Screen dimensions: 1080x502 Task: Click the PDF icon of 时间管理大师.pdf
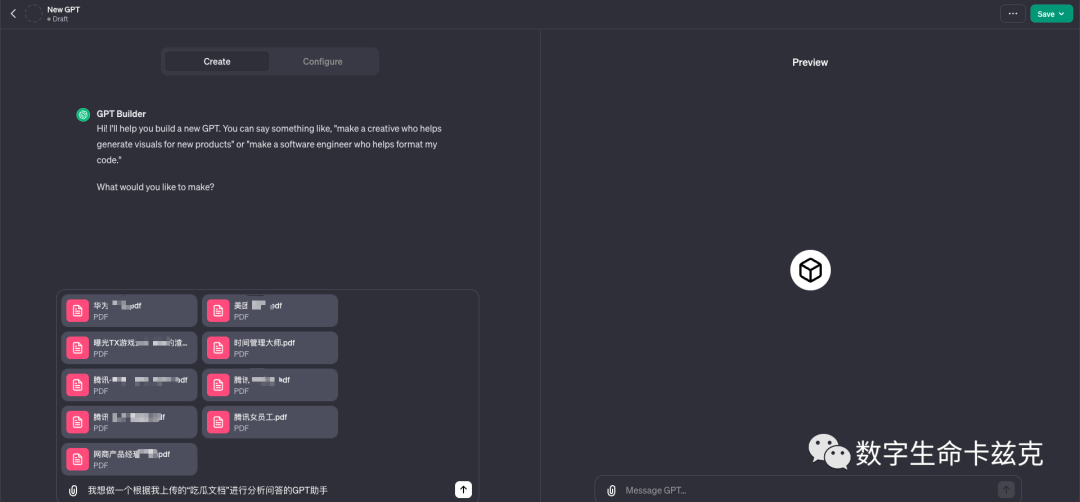tap(218, 348)
